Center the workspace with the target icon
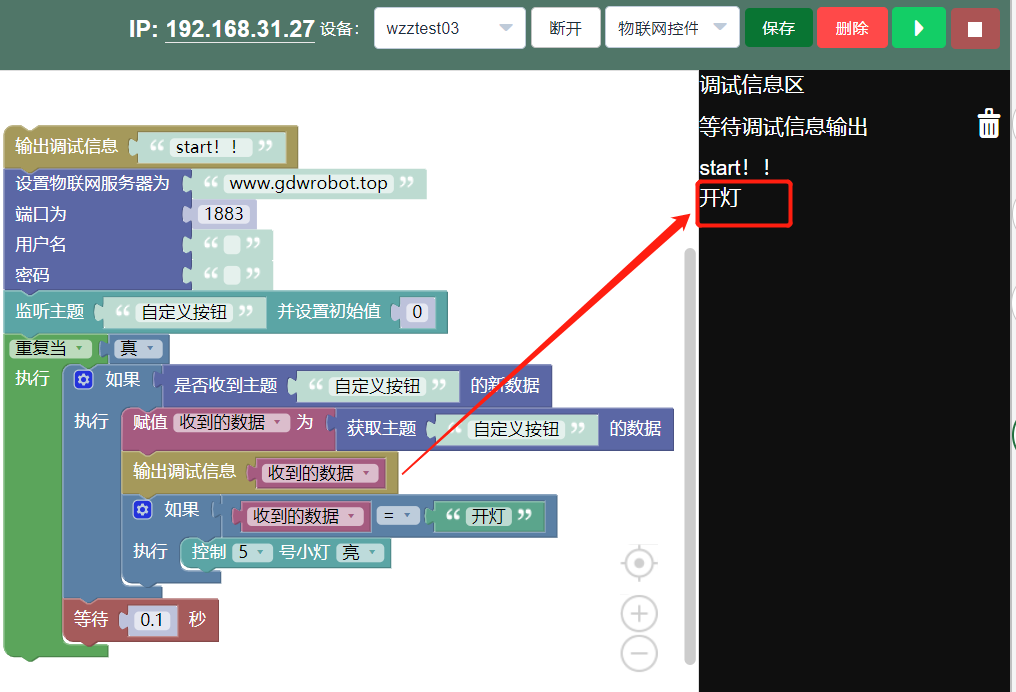The height and width of the screenshot is (692, 1016). [639, 563]
